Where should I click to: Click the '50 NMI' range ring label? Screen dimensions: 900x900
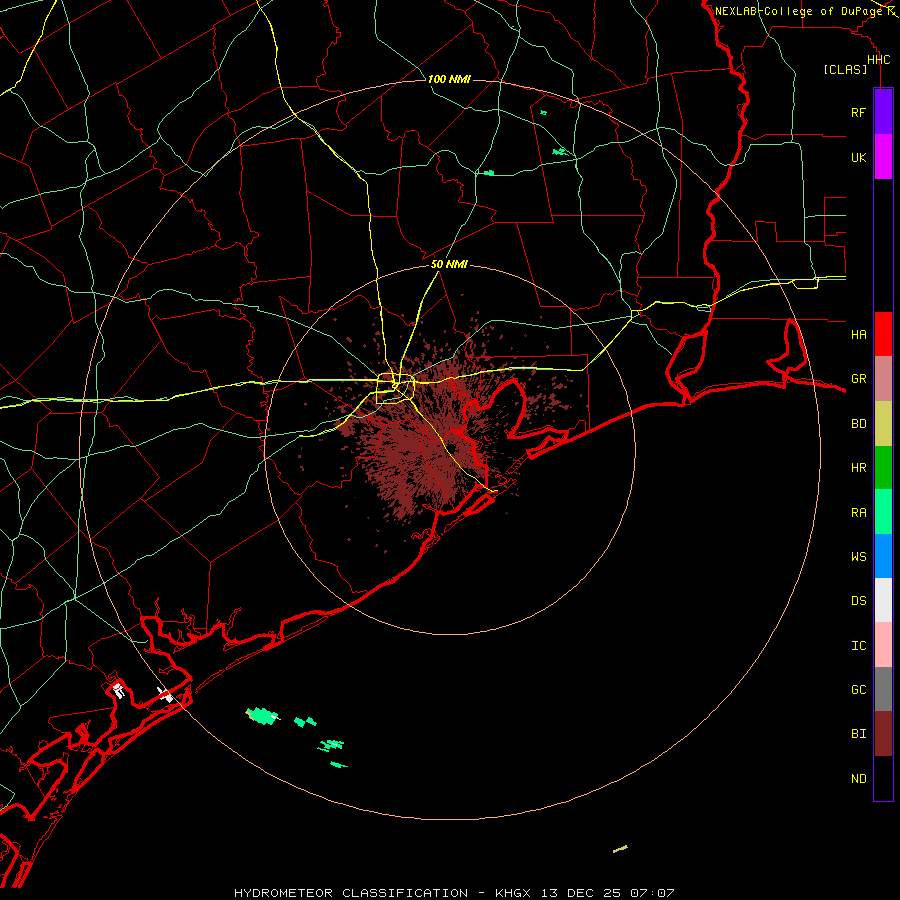pyautogui.click(x=449, y=264)
